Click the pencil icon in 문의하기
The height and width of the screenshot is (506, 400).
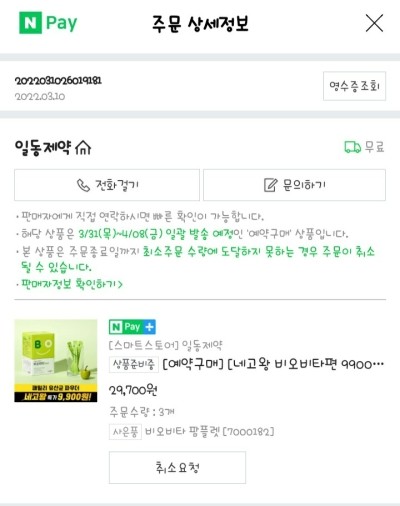[x=270, y=185]
